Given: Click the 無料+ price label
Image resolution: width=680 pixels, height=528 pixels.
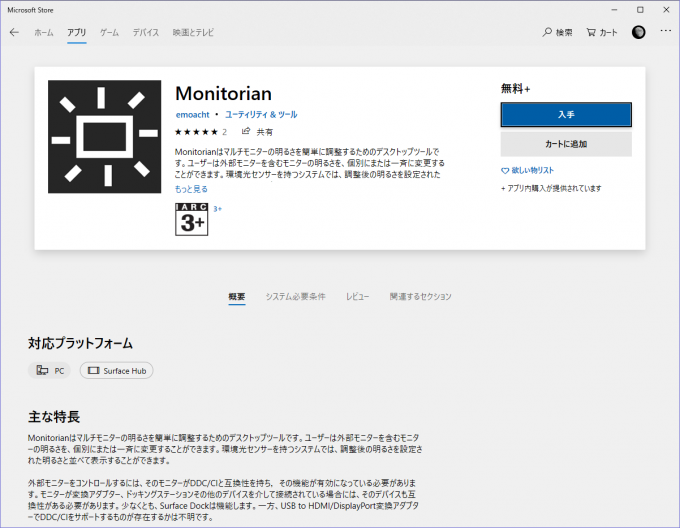Looking at the screenshot, I should click(x=516, y=89).
